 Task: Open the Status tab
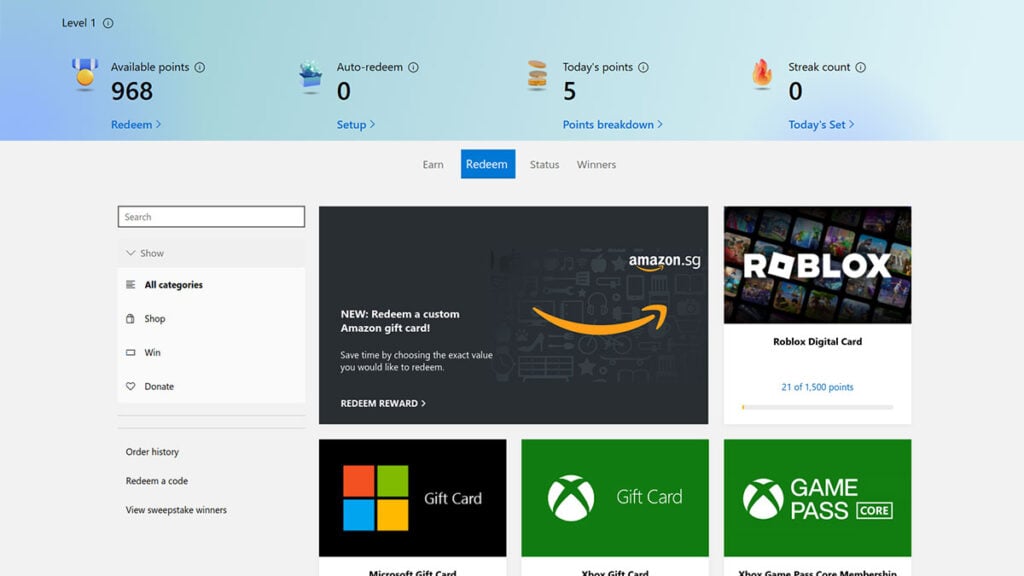(x=543, y=164)
